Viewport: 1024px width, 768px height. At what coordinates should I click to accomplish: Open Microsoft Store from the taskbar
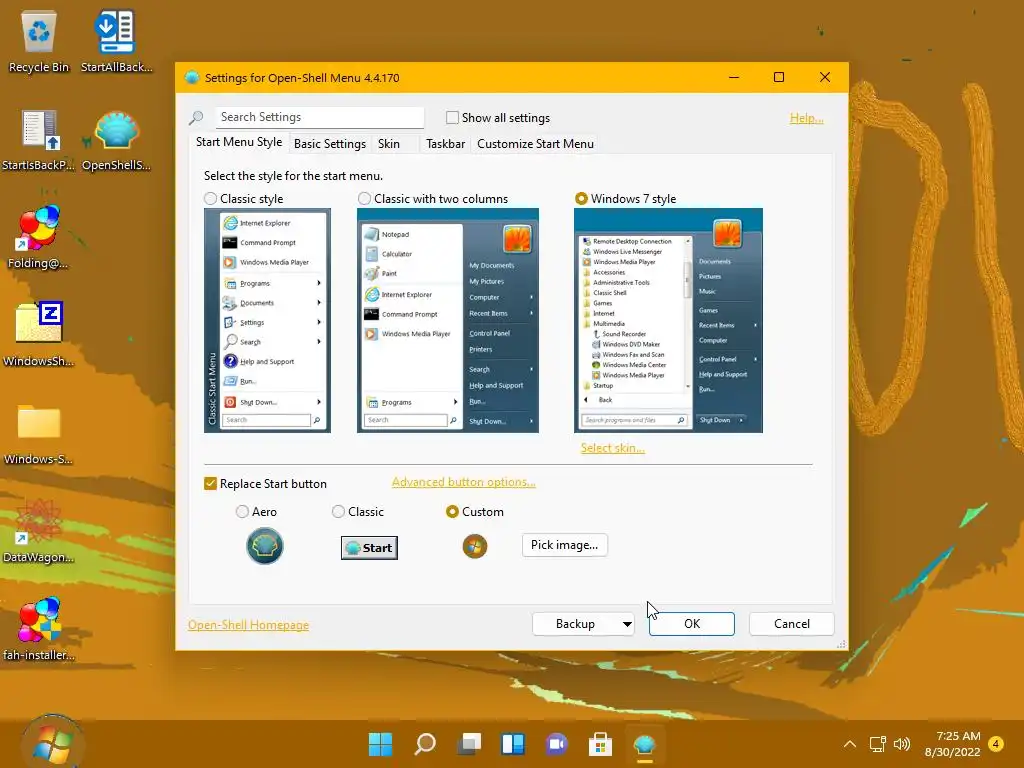point(600,744)
